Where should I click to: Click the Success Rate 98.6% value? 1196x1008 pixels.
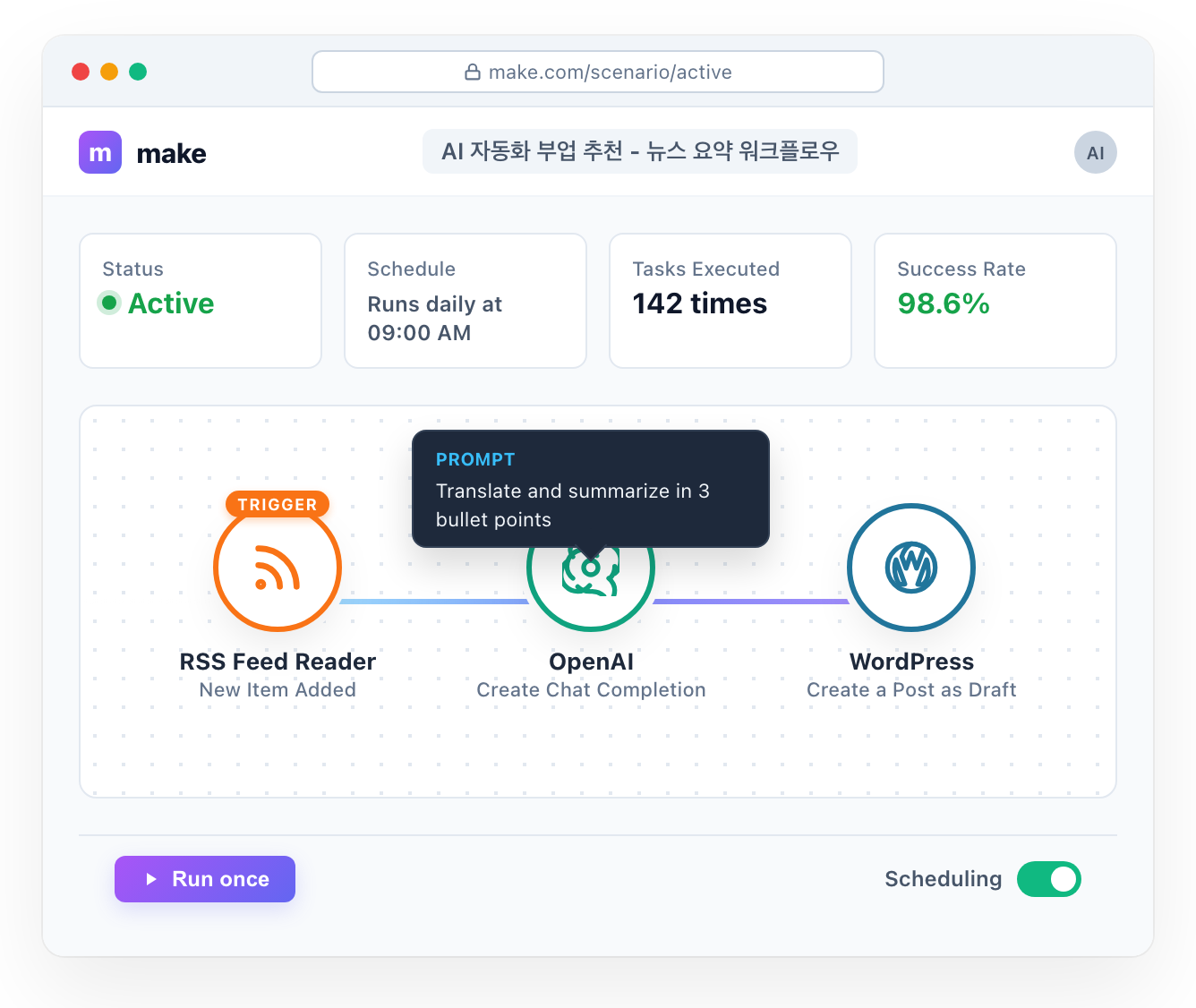pos(944,303)
